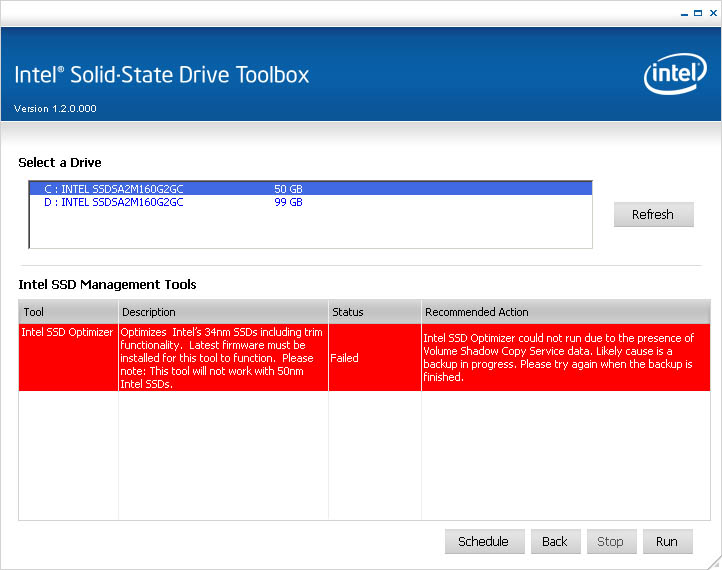Click the Stop button
The height and width of the screenshot is (570, 722).
pyautogui.click(x=611, y=541)
